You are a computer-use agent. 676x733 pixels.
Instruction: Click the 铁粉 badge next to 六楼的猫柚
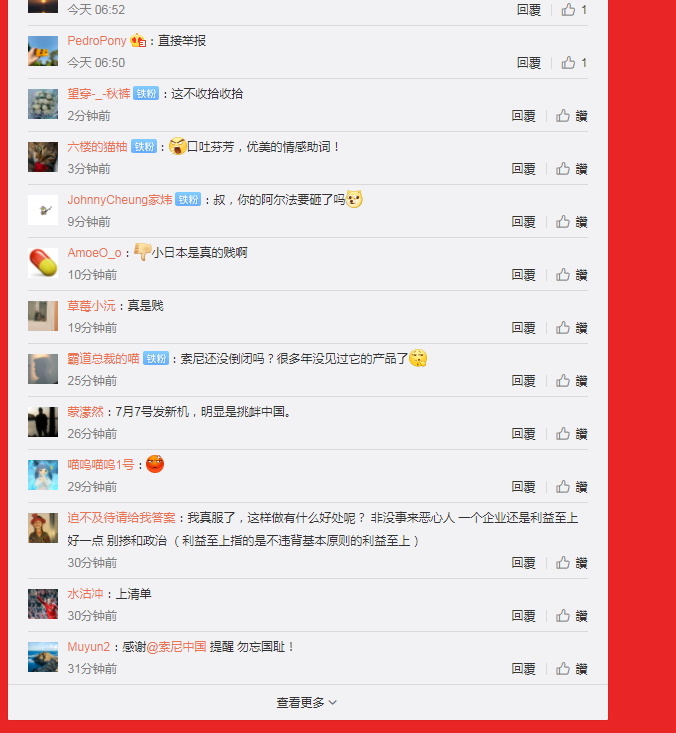[x=144, y=147]
